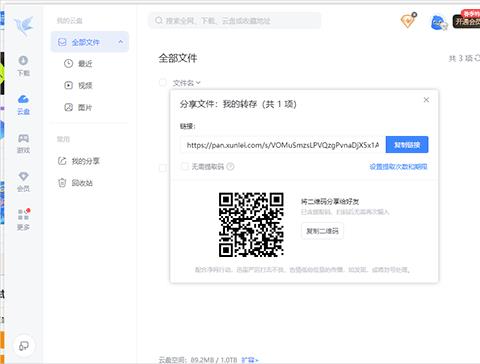This screenshot has width=480, height=364.
Task: Click the Xunlei bird logo
Action: pos(24,26)
